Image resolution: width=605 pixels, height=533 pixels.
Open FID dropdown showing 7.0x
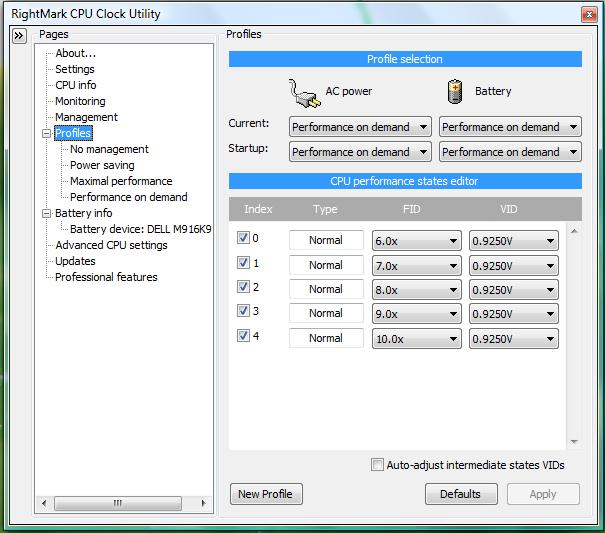[x=417, y=266]
